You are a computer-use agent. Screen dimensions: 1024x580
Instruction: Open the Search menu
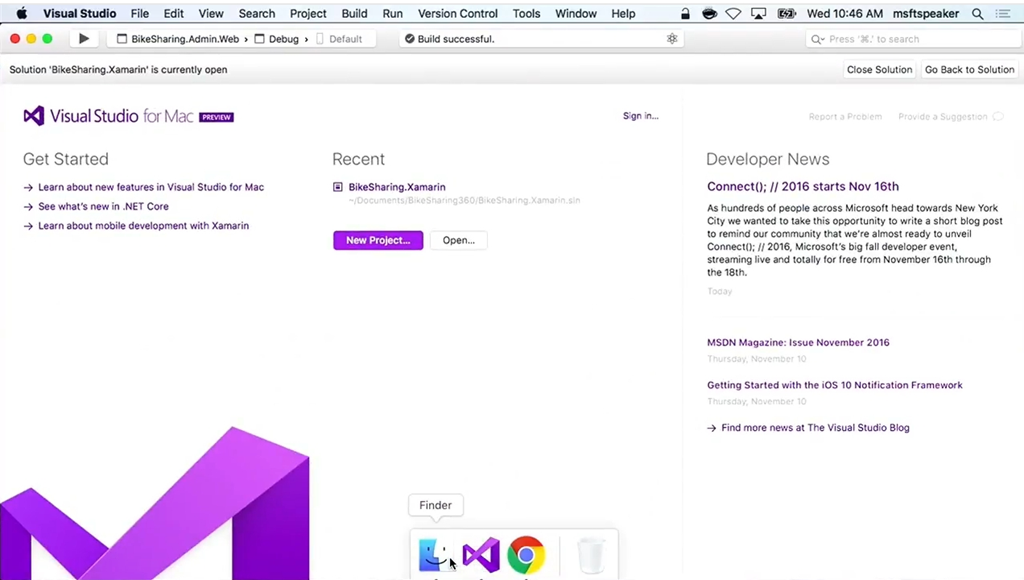point(257,13)
